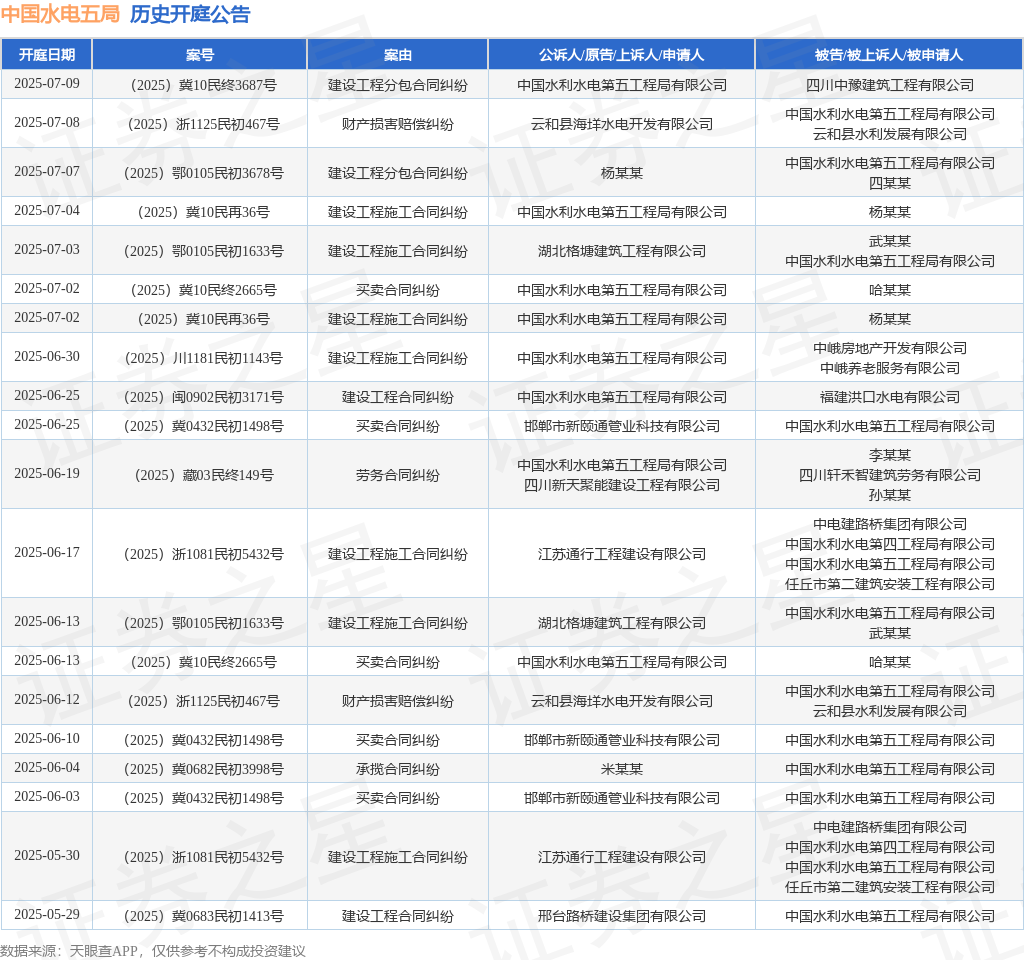Select the date 2025-07-04
Screen dimensions: 1024x960
pos(46,210)
